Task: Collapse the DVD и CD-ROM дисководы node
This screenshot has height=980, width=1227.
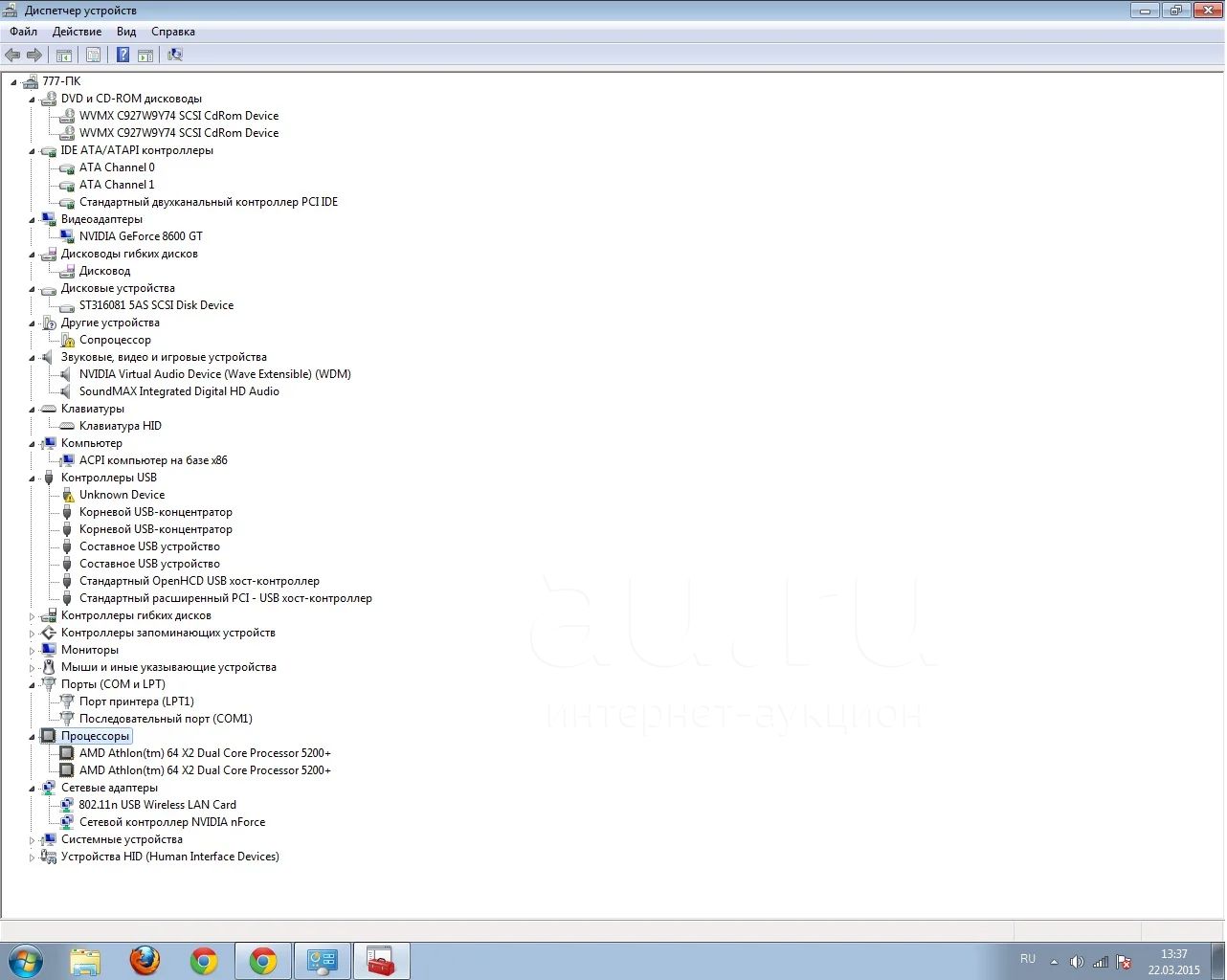Action: (x=32, y=99)
